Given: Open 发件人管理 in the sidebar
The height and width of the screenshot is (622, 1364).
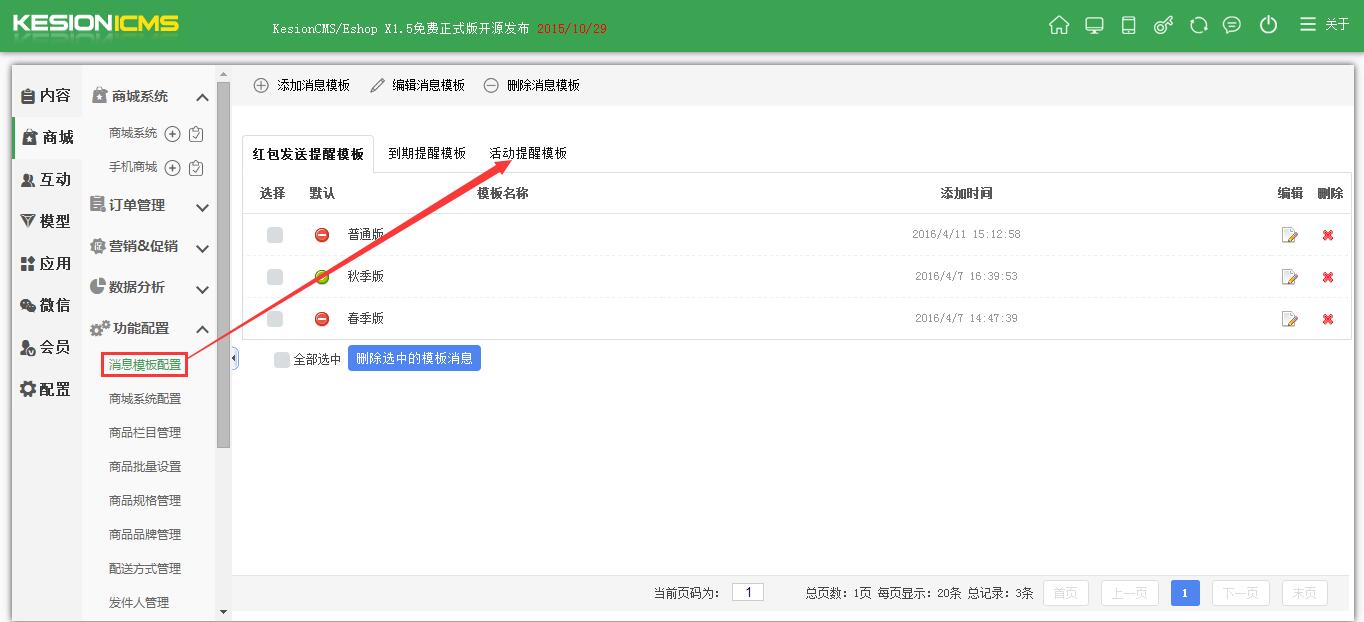Looking at the screenshot, I should click(139, 603).
